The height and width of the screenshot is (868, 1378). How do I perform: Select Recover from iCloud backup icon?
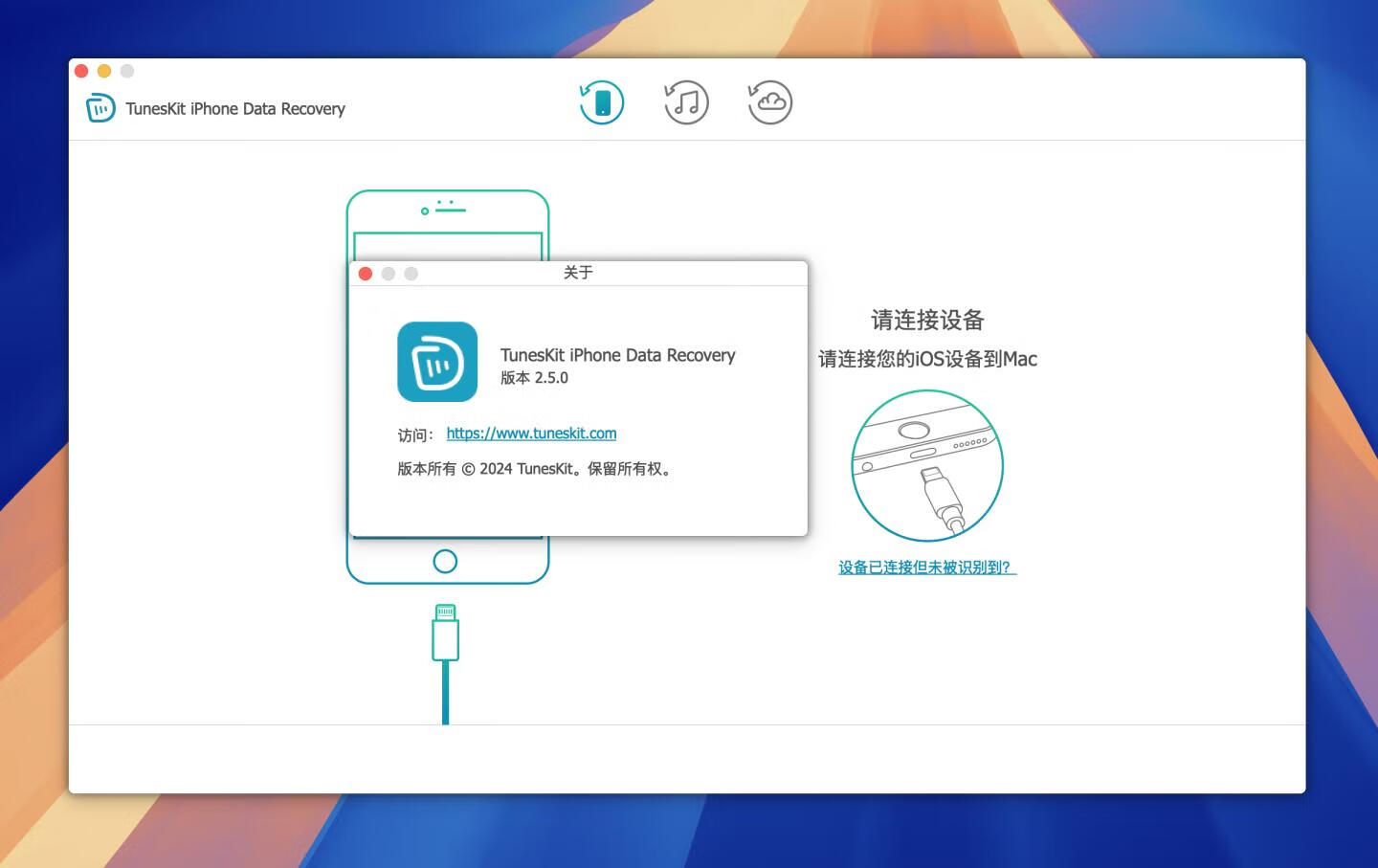769,102
